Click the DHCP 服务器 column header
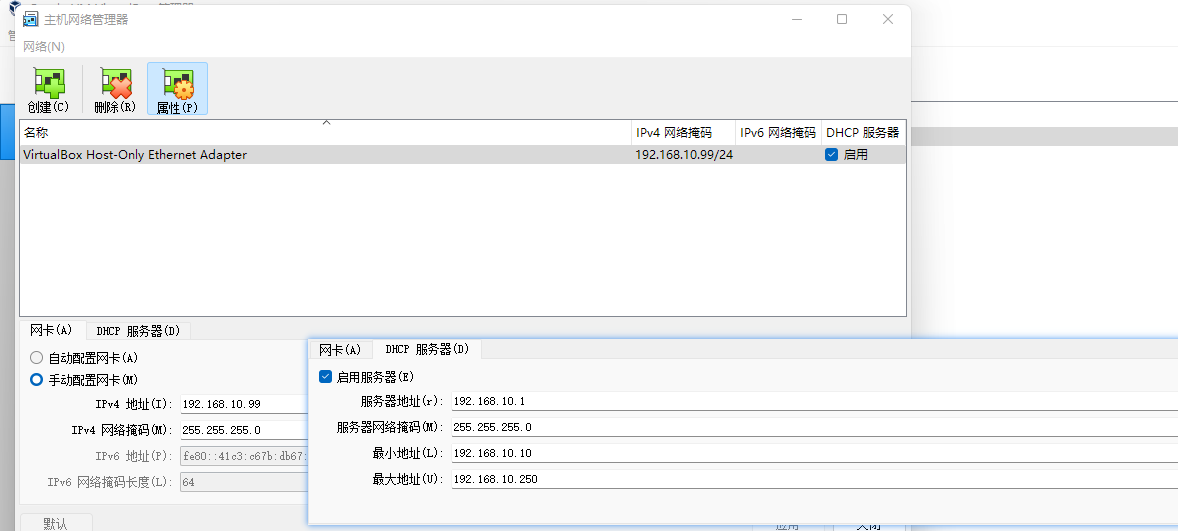This screenshot has width=1178, height=531. 863,133
